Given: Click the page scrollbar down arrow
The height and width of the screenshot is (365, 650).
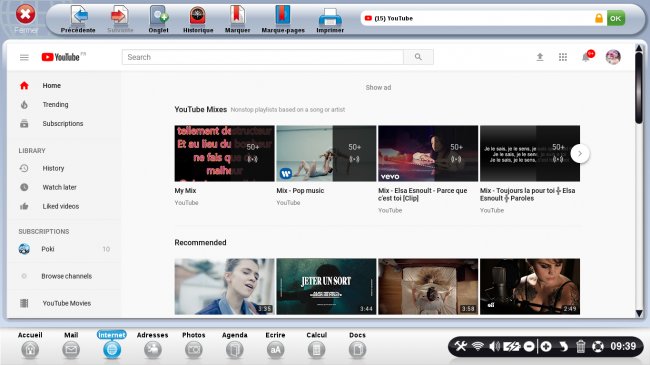Looking at the screenshot, I should [639, 313].
